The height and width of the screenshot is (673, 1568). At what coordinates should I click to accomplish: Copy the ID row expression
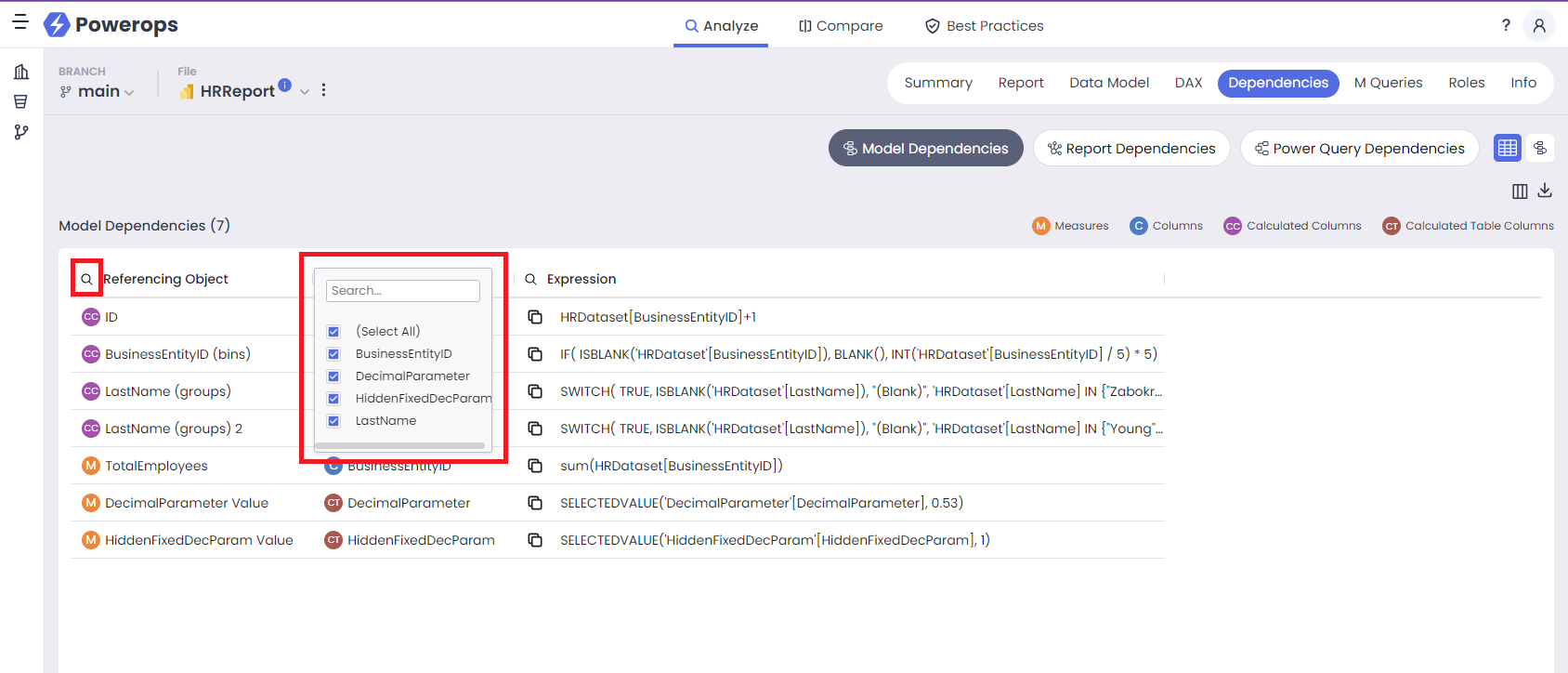535,317
